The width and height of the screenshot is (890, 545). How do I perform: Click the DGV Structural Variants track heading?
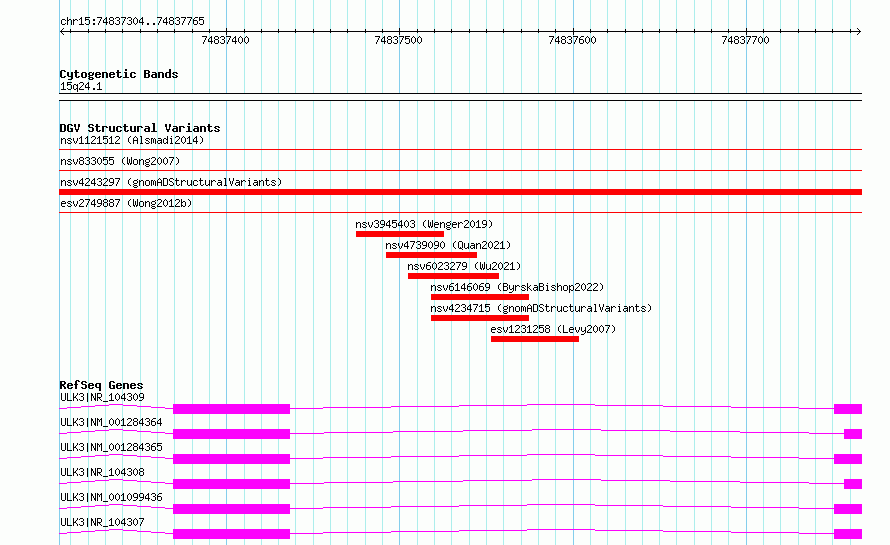[140, 128]
